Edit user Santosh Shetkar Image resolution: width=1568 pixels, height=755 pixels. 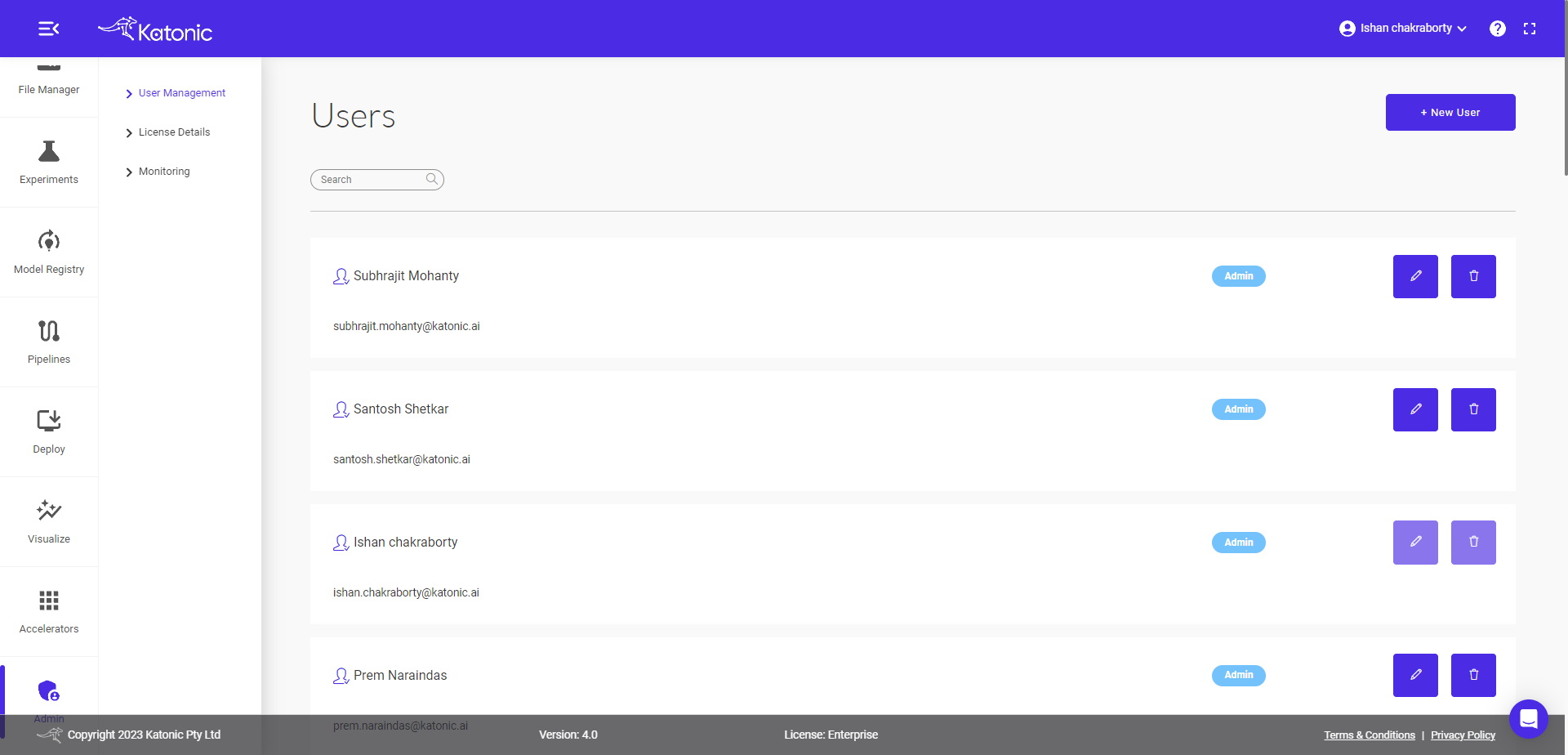point(1415,409)
